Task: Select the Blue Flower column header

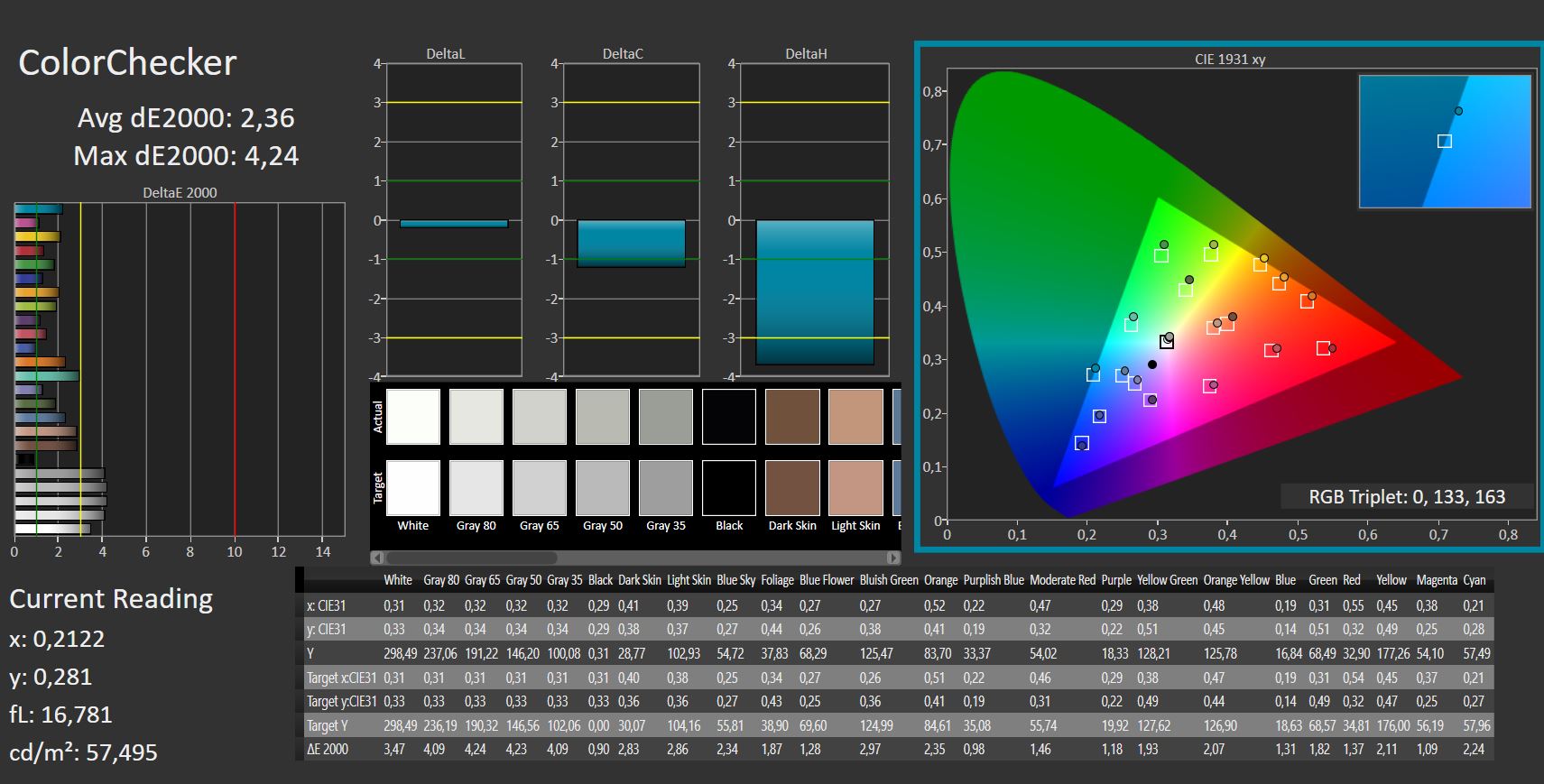Action: (x=826, y=580)
